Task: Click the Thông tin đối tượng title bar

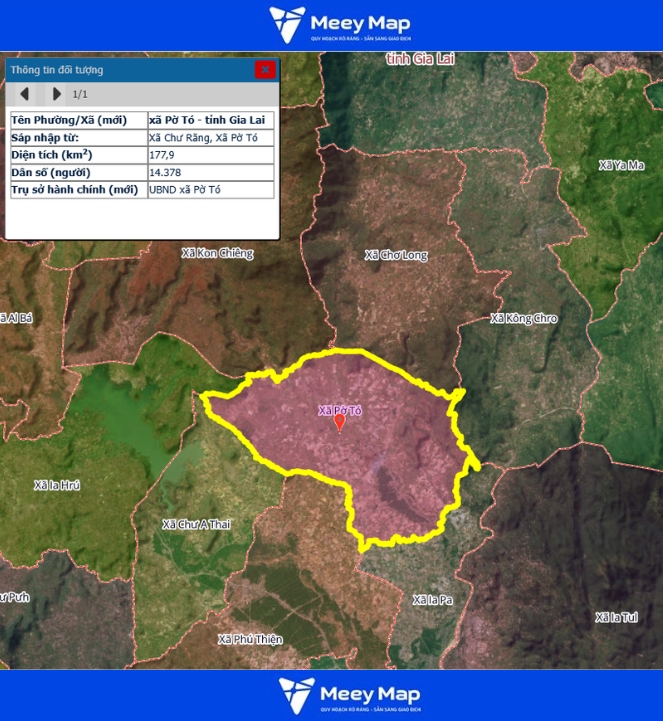Action: click(120, 70)
